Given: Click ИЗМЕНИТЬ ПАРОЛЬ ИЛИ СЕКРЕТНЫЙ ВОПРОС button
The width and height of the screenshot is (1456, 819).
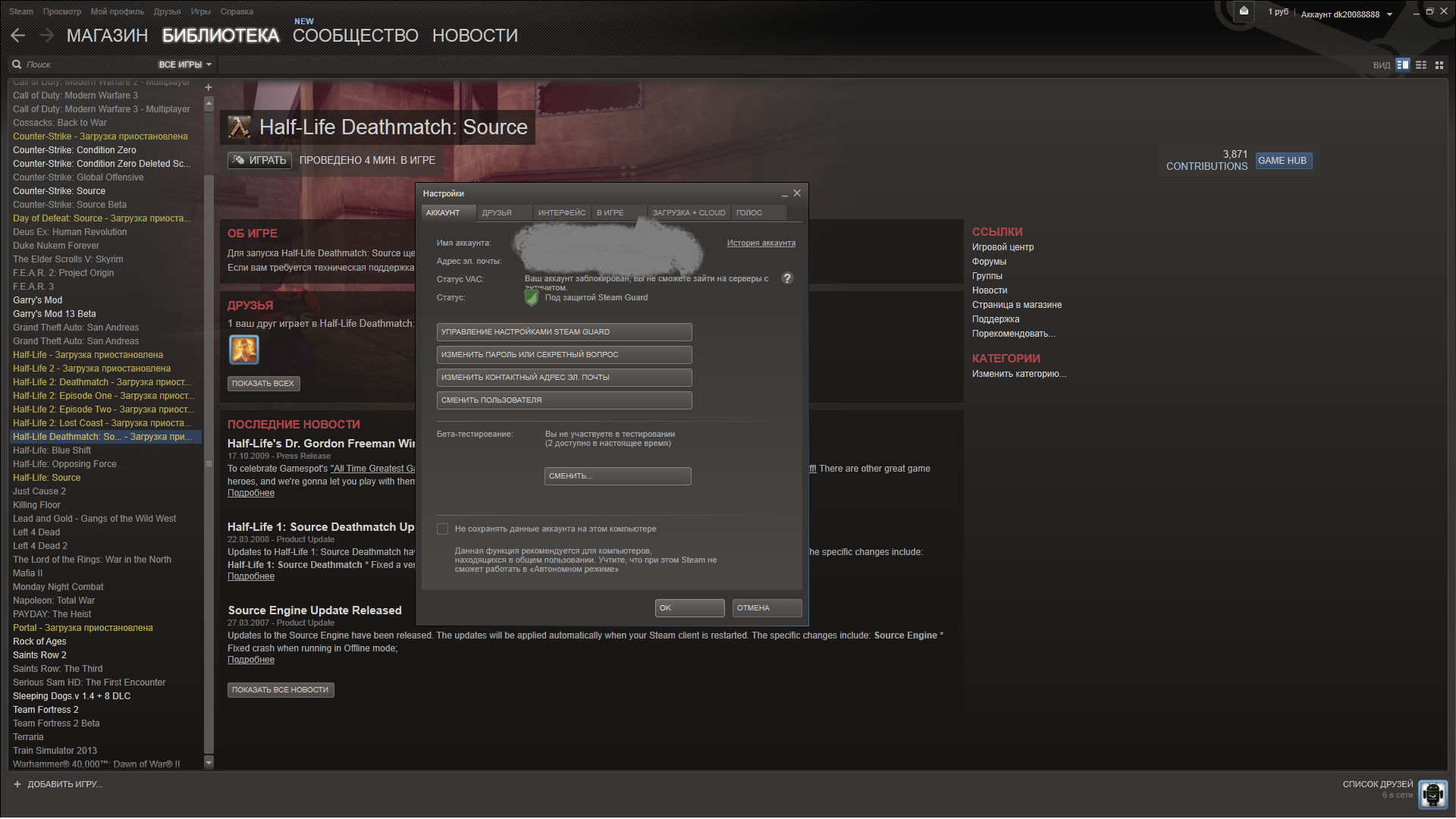Looking at the screenshot, I should tap(564, 355).
